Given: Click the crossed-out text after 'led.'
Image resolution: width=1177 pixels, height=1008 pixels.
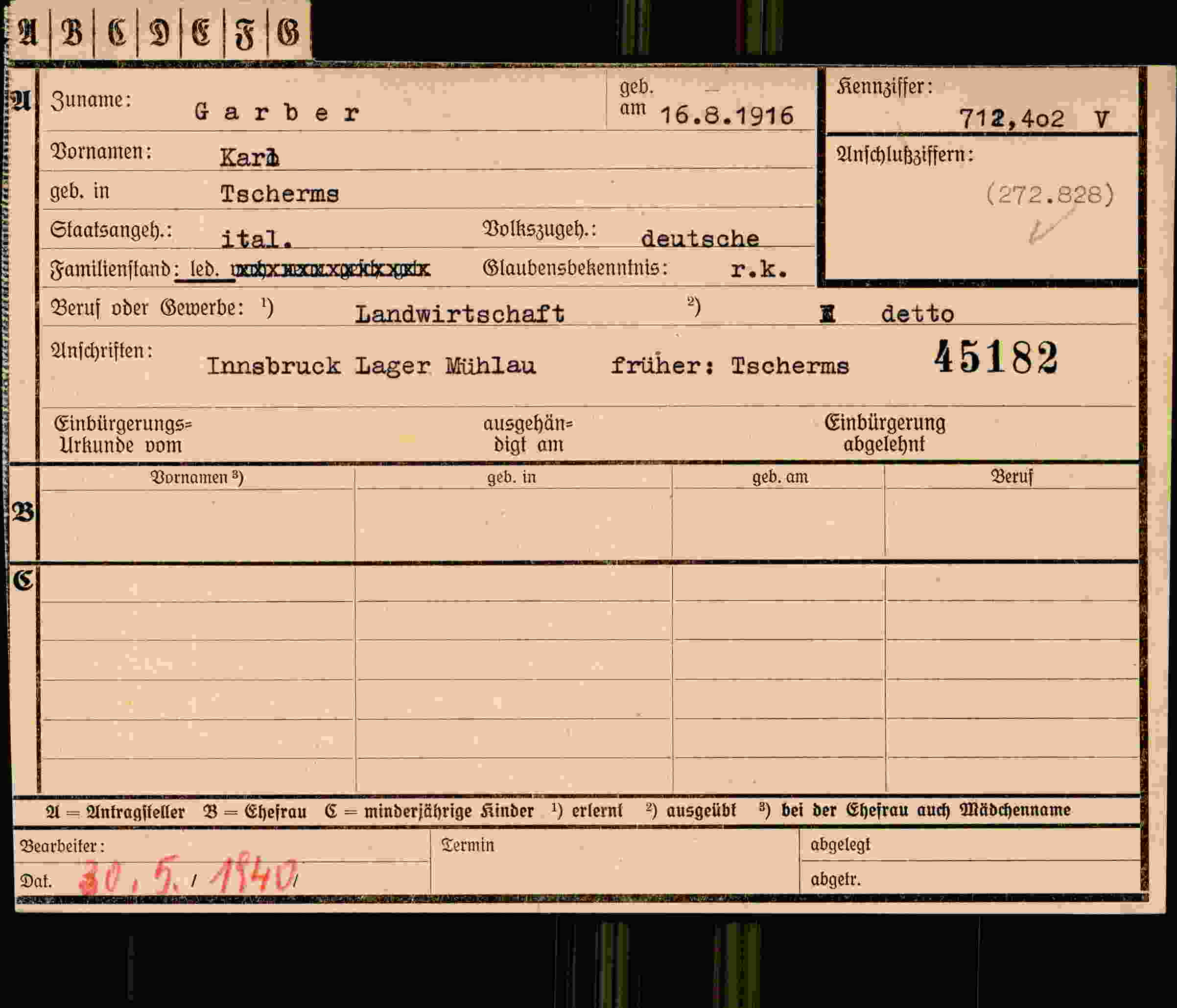Looking at the screenshot, I should [x=330, y=269].
